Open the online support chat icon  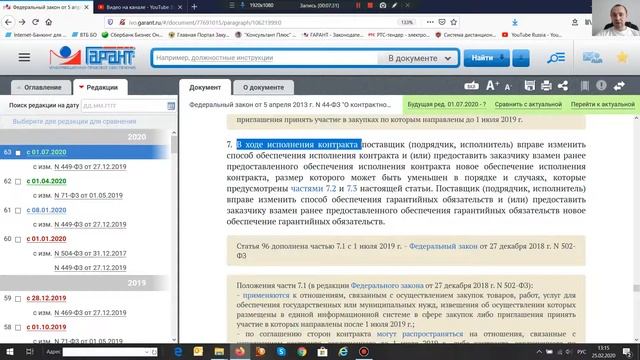[x=592, y=58]
